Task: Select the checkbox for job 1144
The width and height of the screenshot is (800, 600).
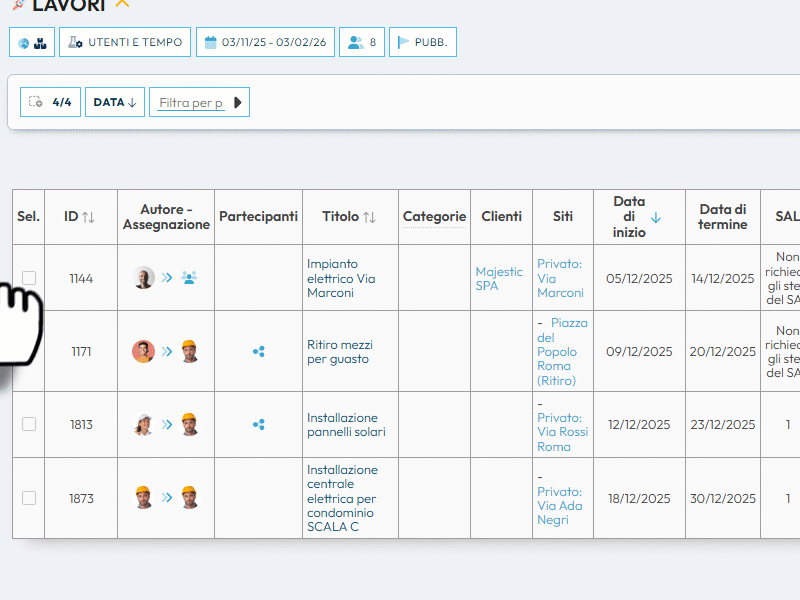Action: 29,278
